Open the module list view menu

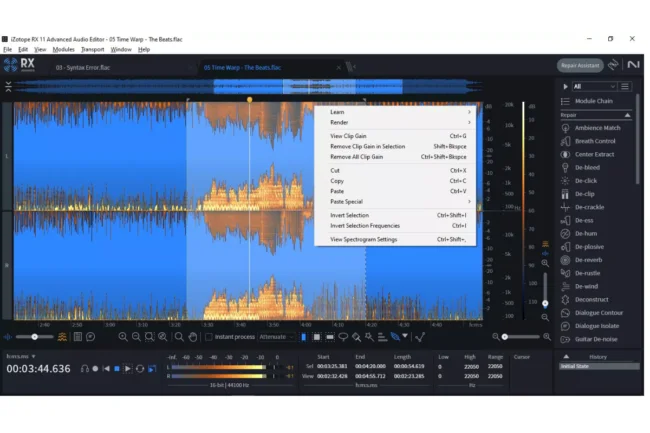click(625, 87)
